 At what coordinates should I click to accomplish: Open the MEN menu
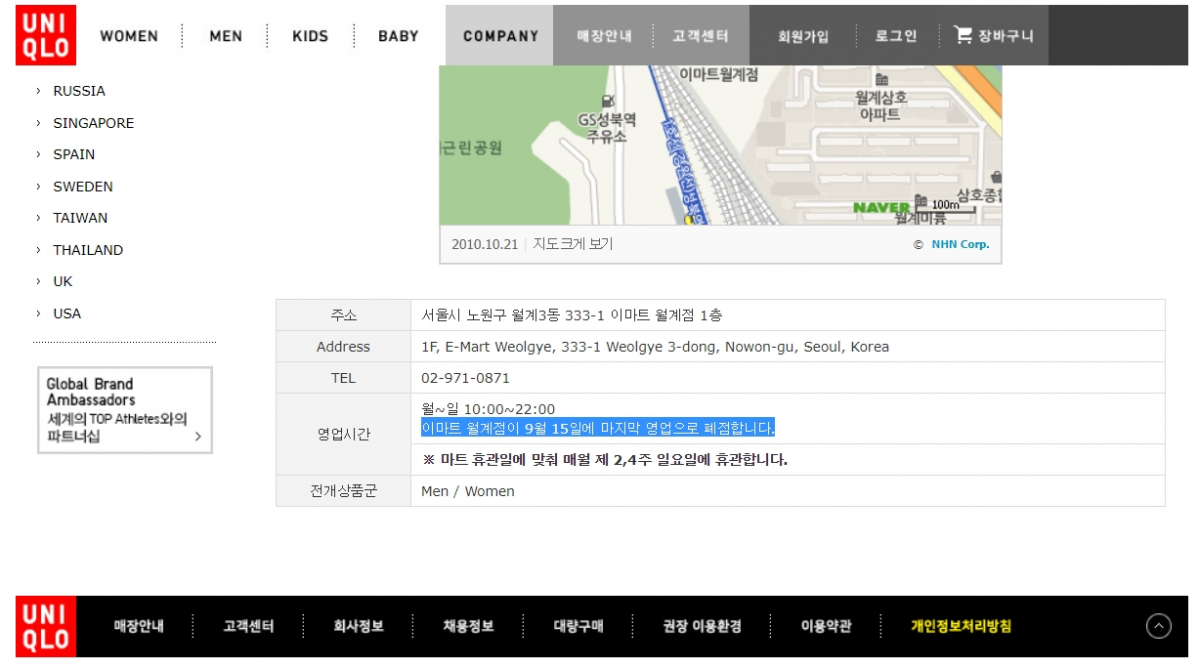click(226, 36)
